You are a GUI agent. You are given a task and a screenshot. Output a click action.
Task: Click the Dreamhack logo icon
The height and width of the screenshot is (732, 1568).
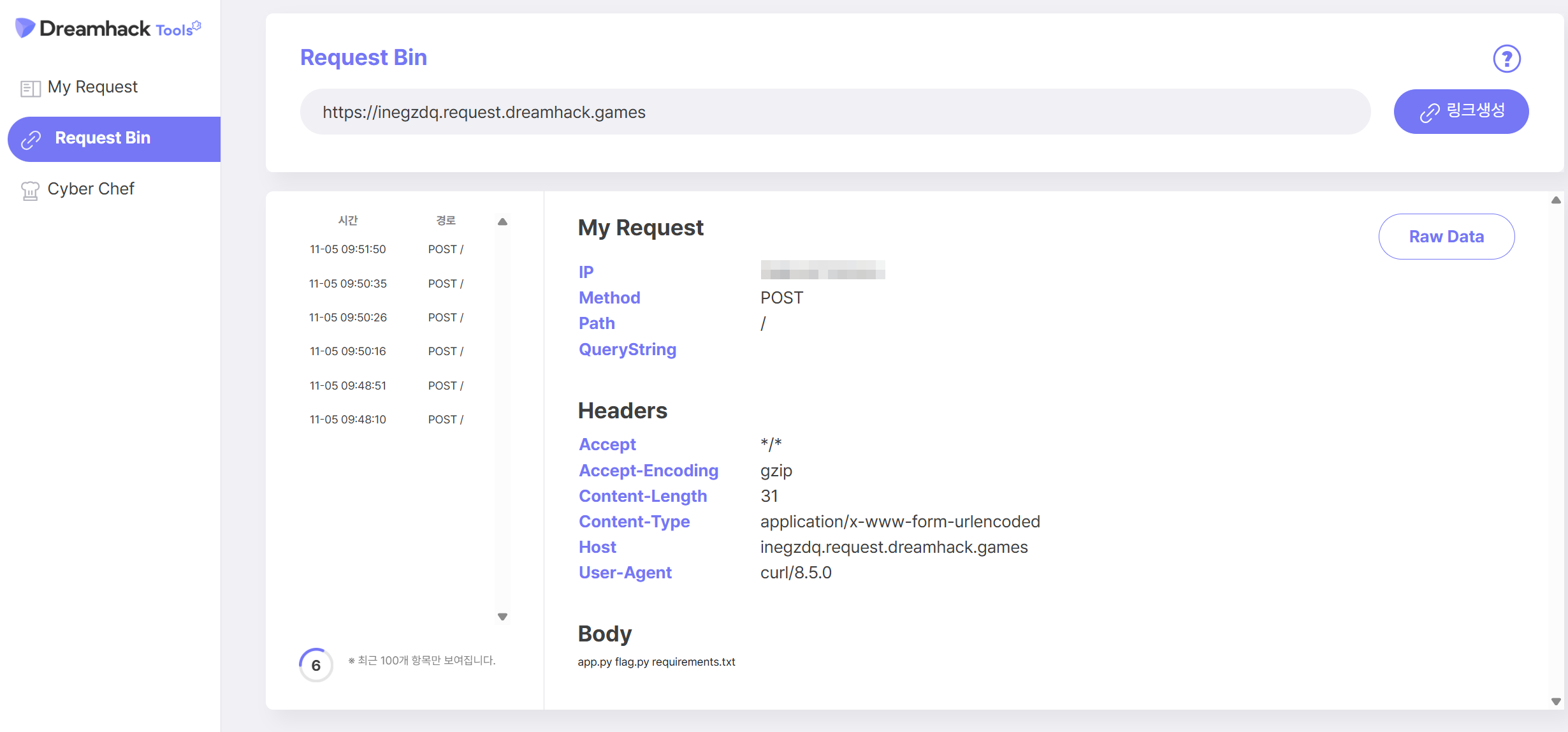click(25, 28)
